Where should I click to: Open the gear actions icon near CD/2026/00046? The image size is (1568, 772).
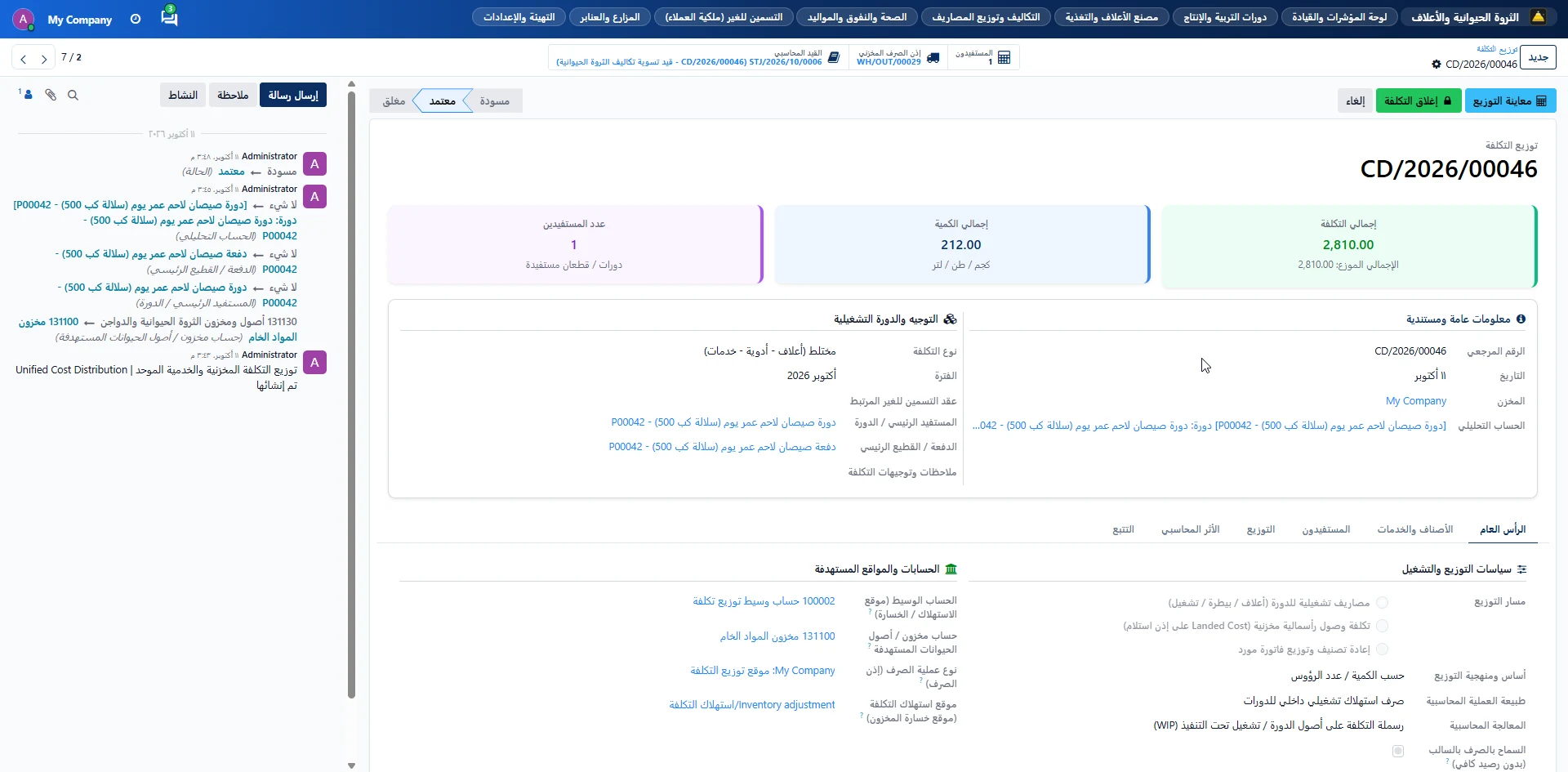pos(1437,64)
